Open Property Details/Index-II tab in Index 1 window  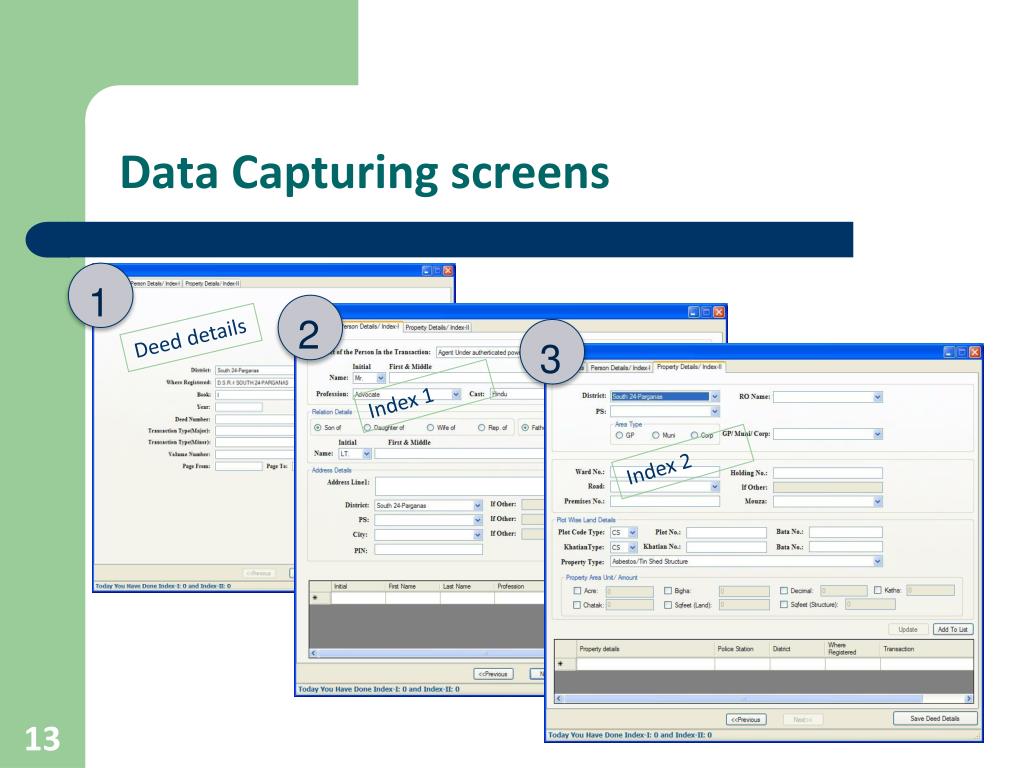[x=437, y=327]
